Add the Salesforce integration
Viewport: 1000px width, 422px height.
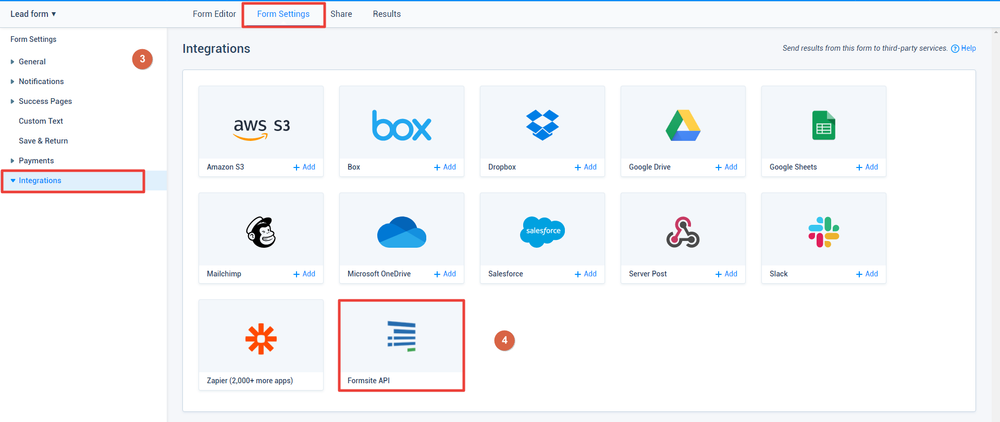point(585,274)
